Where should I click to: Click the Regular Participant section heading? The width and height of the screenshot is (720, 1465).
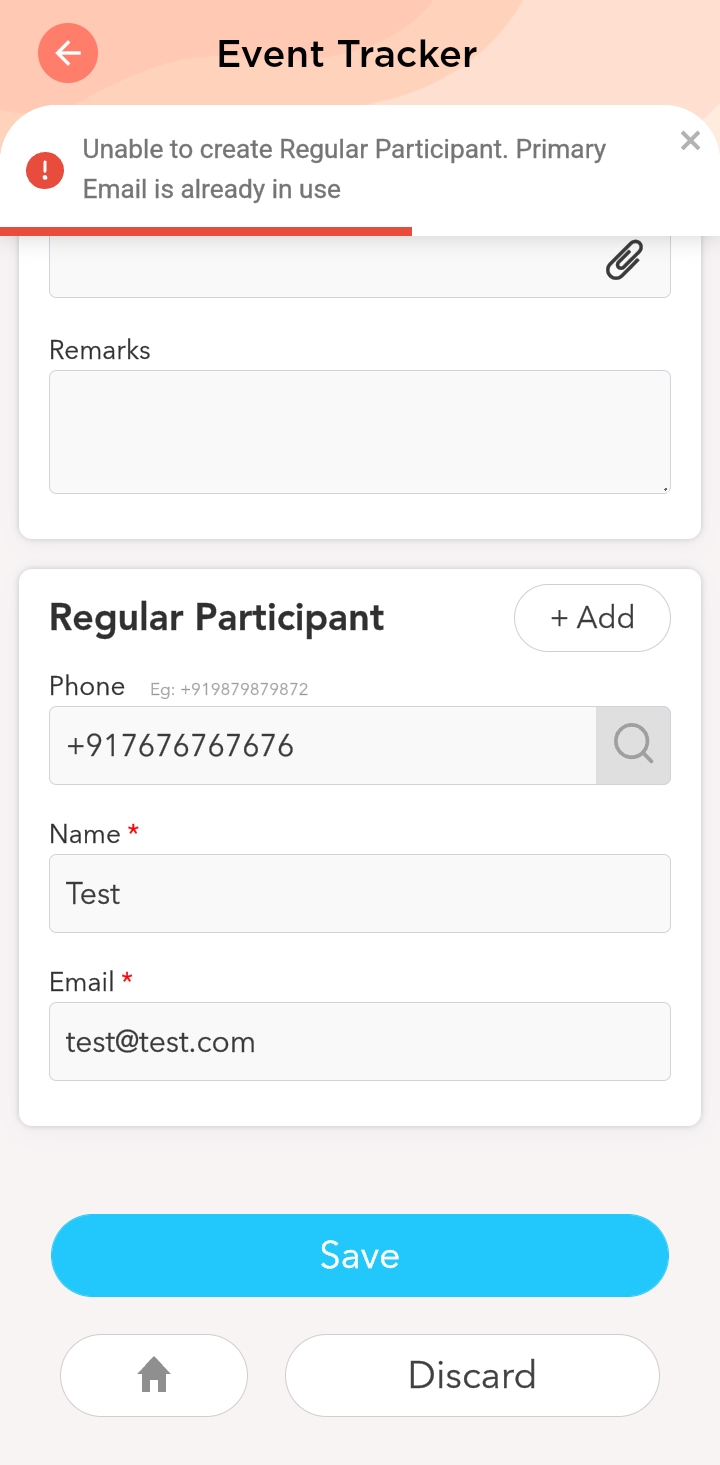[217, 618]
